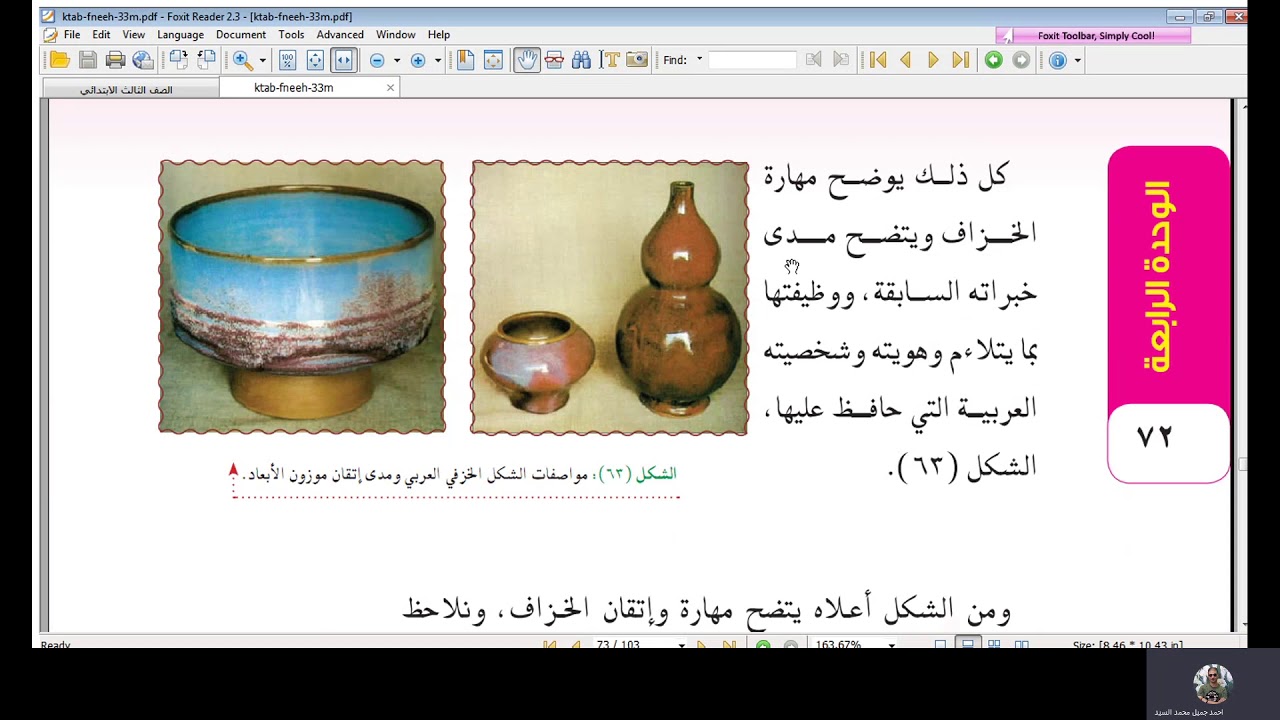Go to the first page
Viewport: 1280px width, 720px height.
pyautogui.click(x=878, y=60)
